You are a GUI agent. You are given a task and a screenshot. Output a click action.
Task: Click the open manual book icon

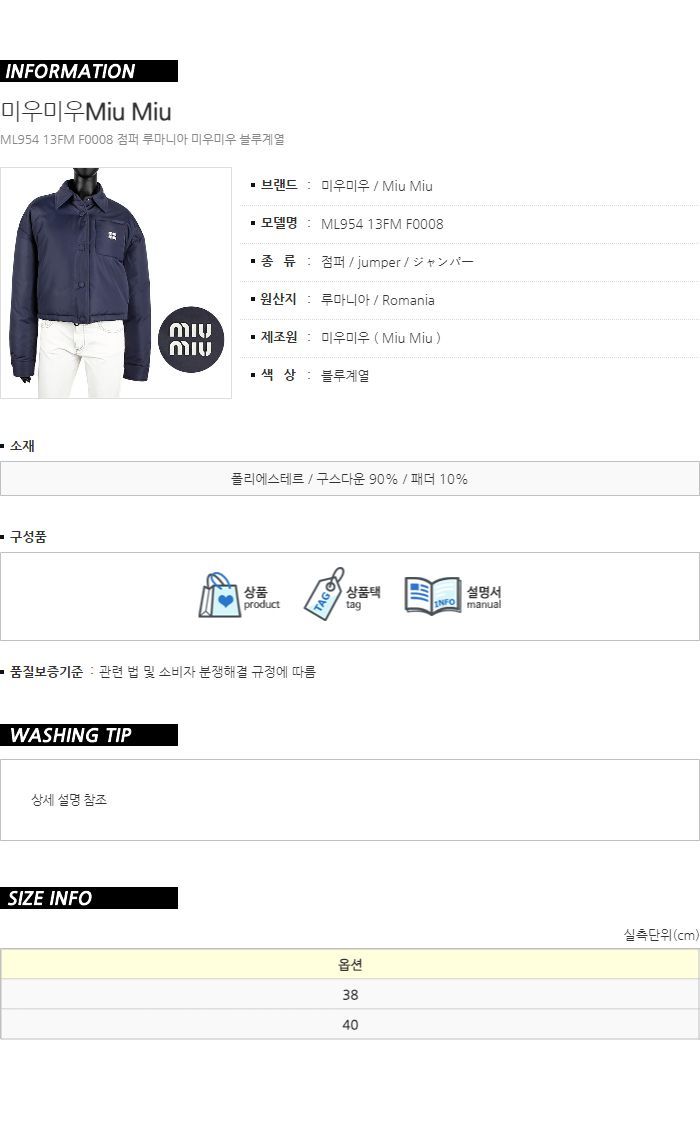432,596
